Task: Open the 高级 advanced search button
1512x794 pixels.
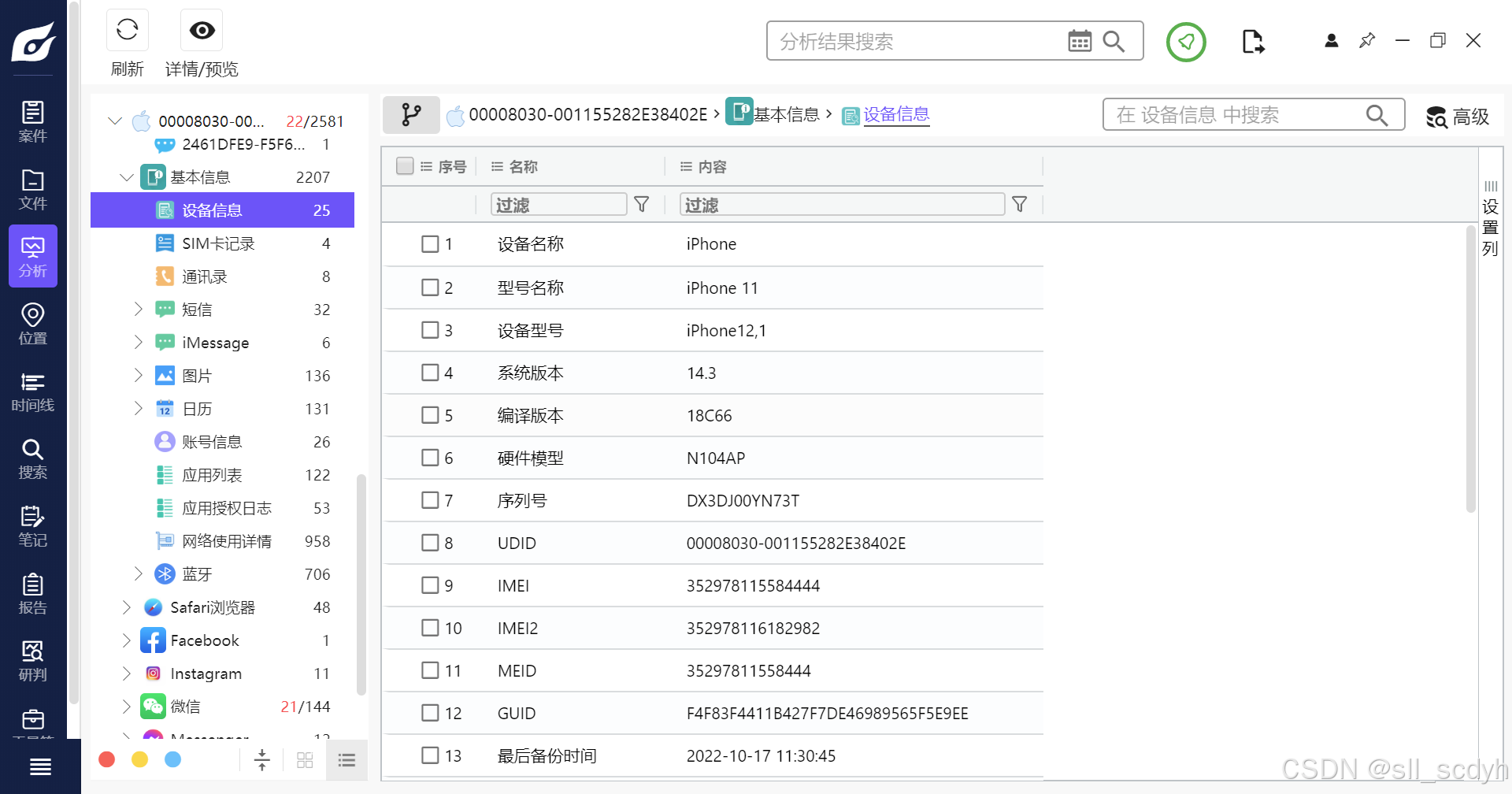Action: tap(1458, 117)
